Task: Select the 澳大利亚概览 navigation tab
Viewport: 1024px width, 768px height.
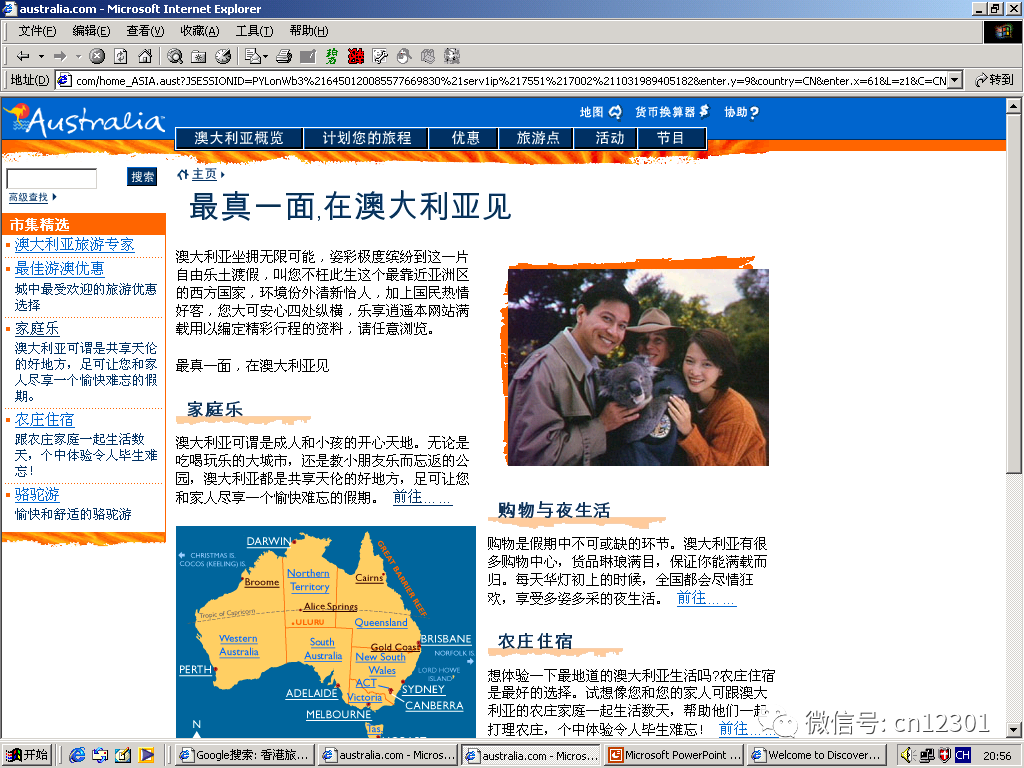Action: 239,138
